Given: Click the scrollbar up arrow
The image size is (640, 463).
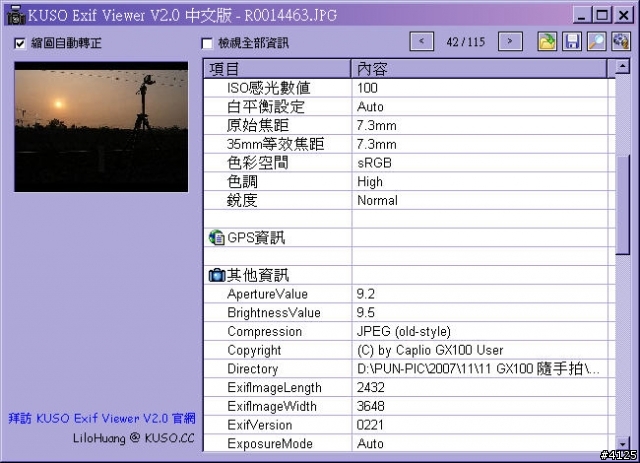Looking at the screenshot, I should [622, 66].
